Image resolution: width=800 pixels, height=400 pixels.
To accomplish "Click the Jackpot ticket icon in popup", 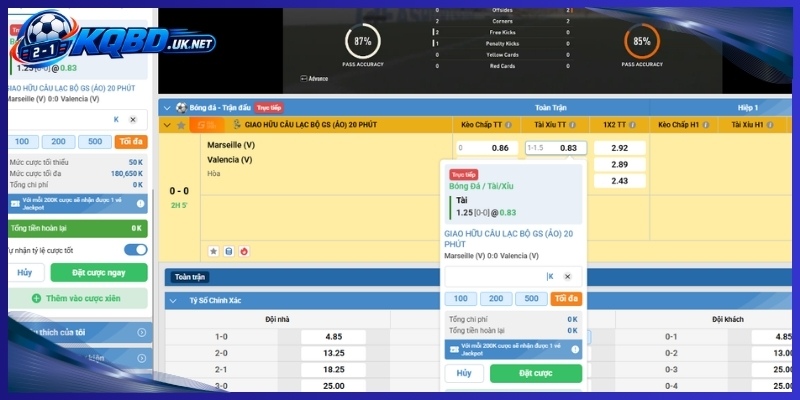I will (454, 349).
